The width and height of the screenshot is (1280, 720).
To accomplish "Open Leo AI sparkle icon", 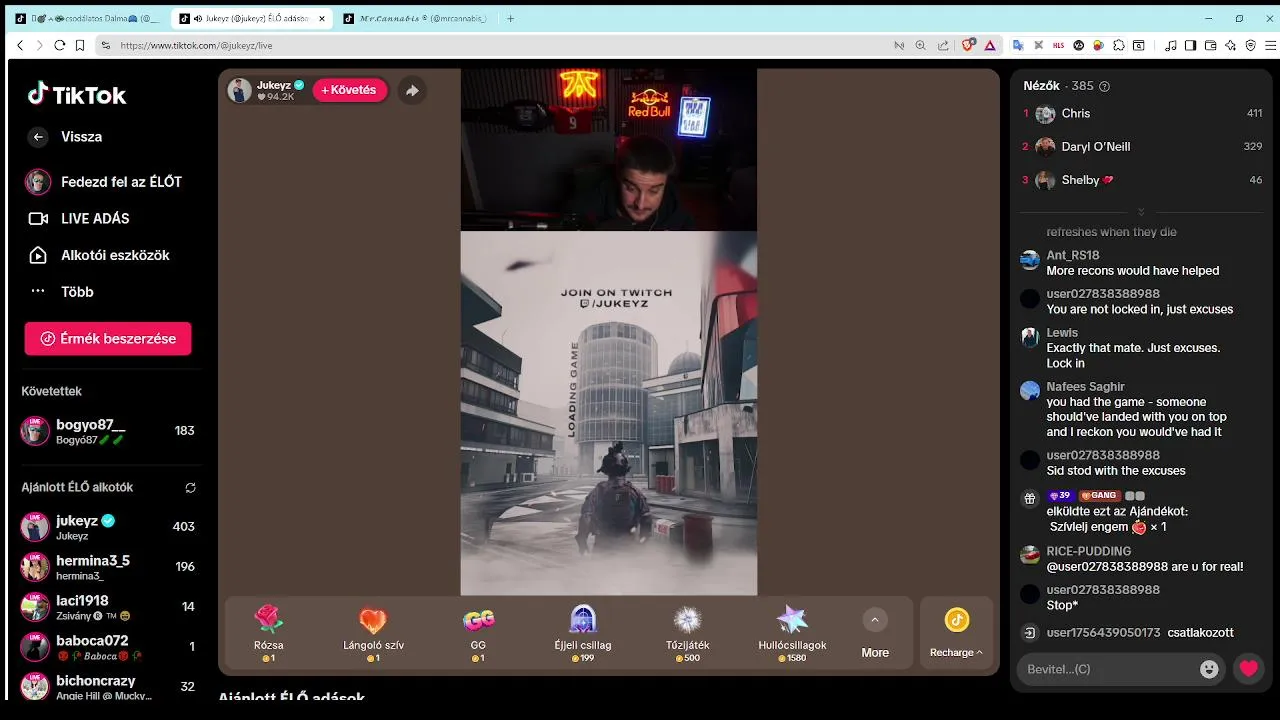I will (x=1230, y=45).
